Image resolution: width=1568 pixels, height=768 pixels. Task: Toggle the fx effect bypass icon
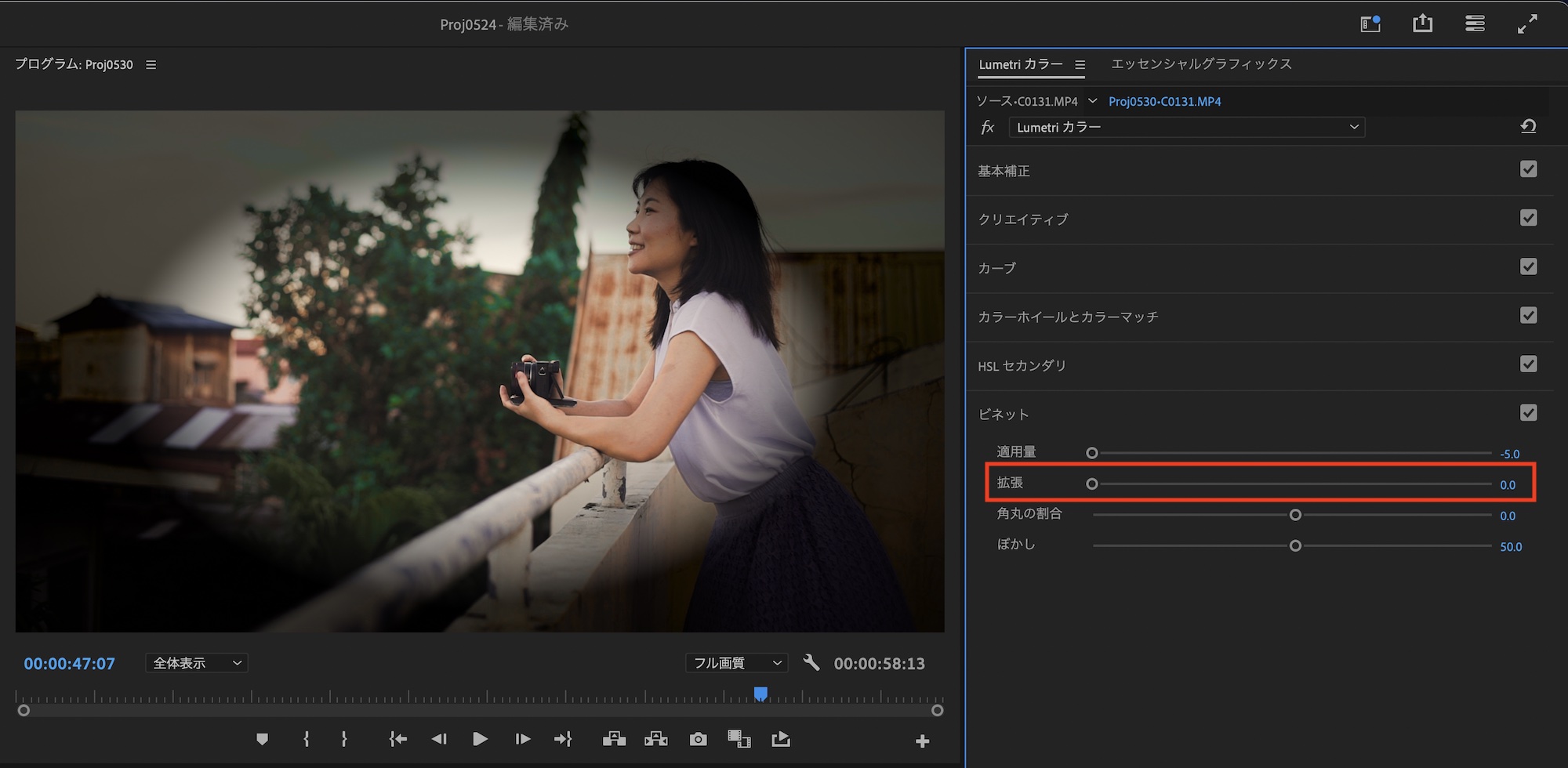tap(988, 127)
